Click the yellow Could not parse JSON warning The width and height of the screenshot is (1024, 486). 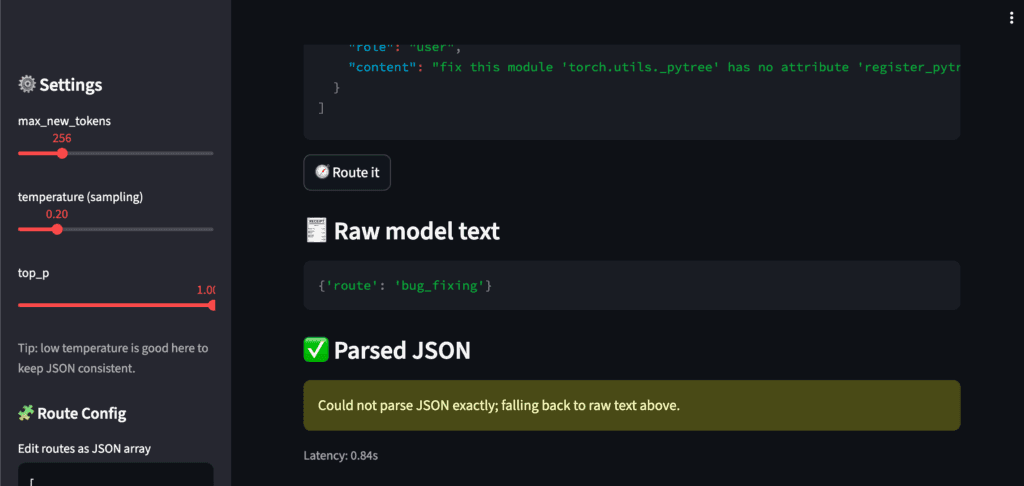click(x=631, y=405)
